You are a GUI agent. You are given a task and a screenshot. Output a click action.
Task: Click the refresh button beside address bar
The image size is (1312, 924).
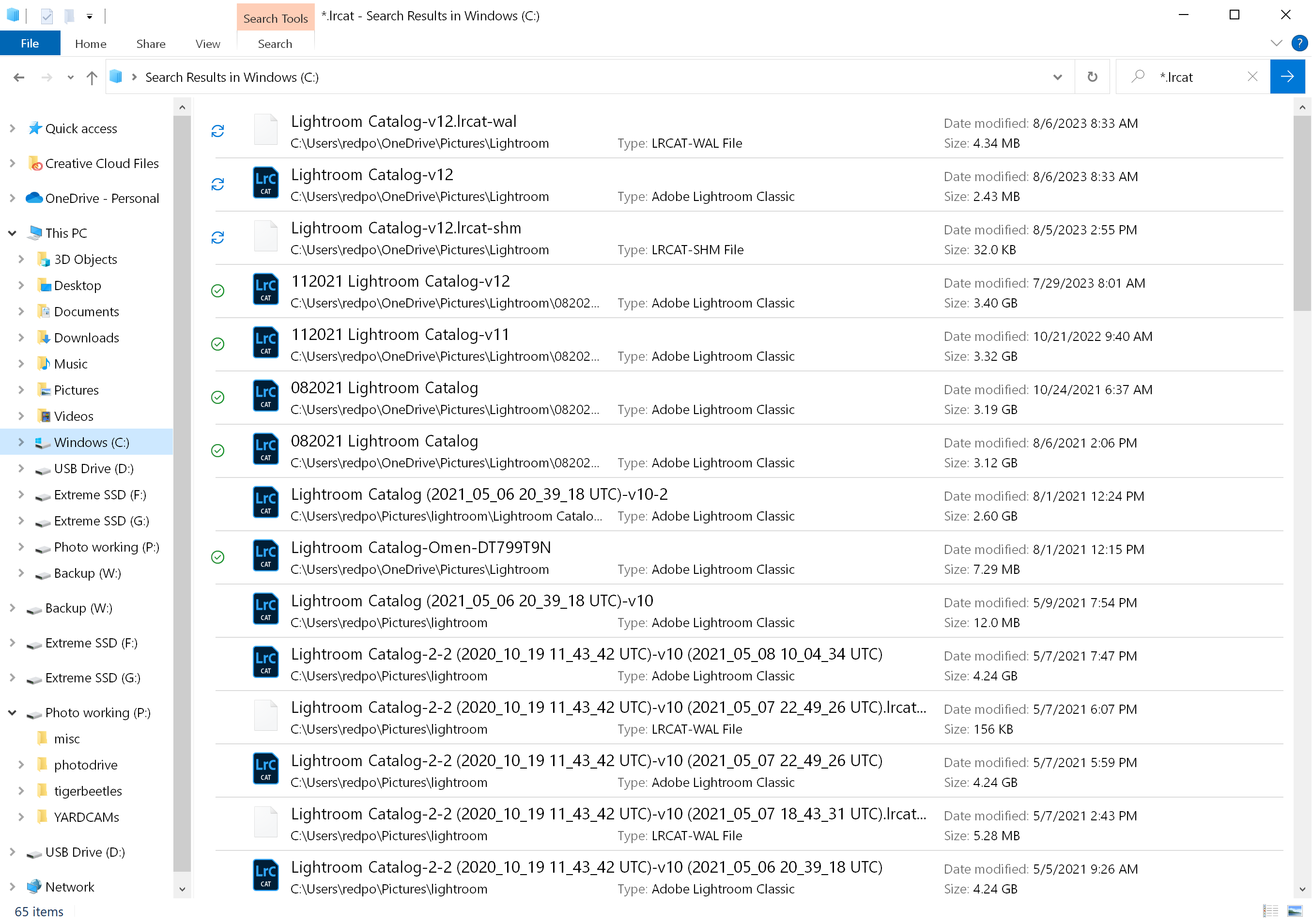coord(1092,77)
